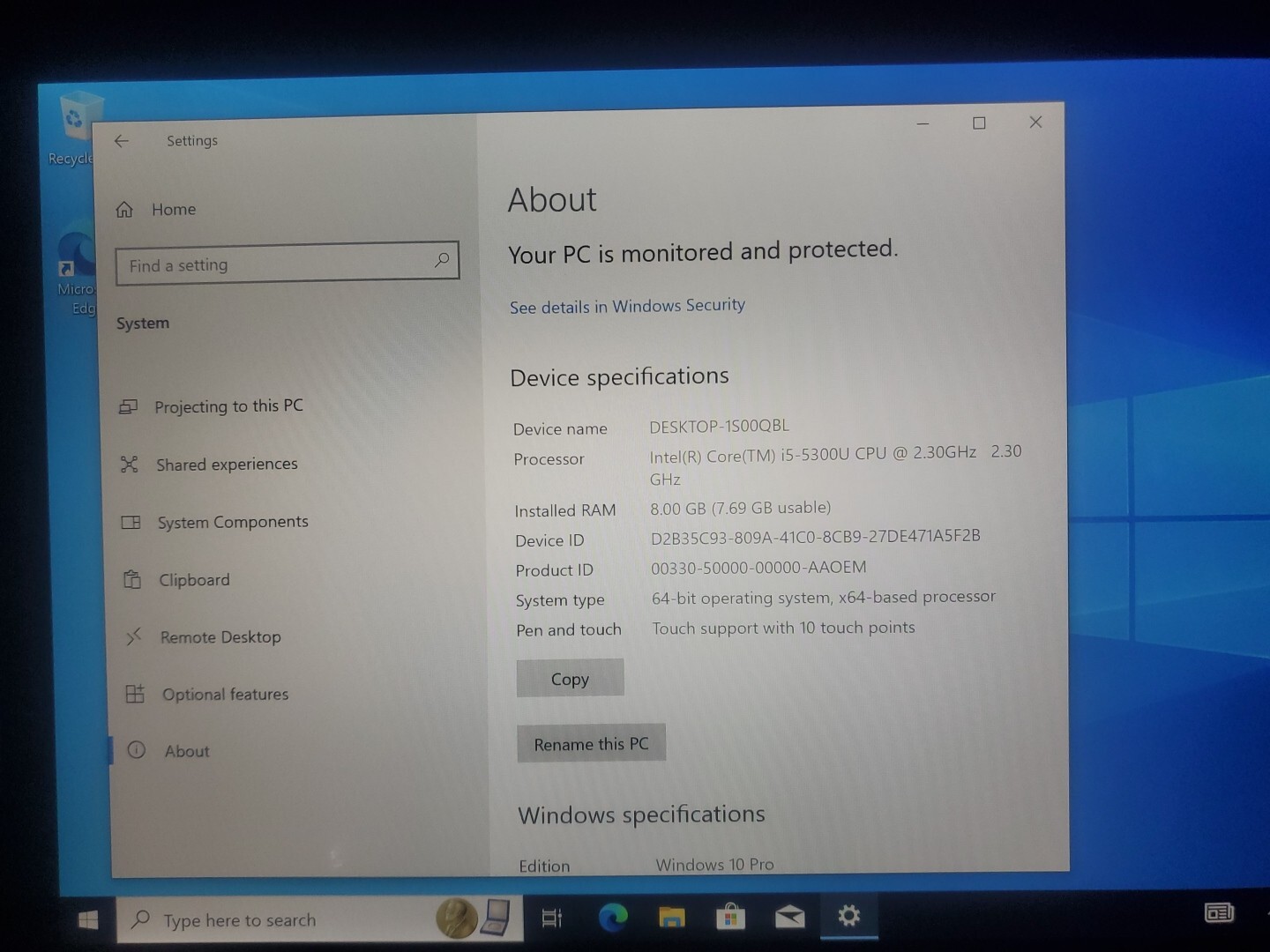Open News and interests taskbar icon
The image size is (1270, 952).
(1219, 912)
